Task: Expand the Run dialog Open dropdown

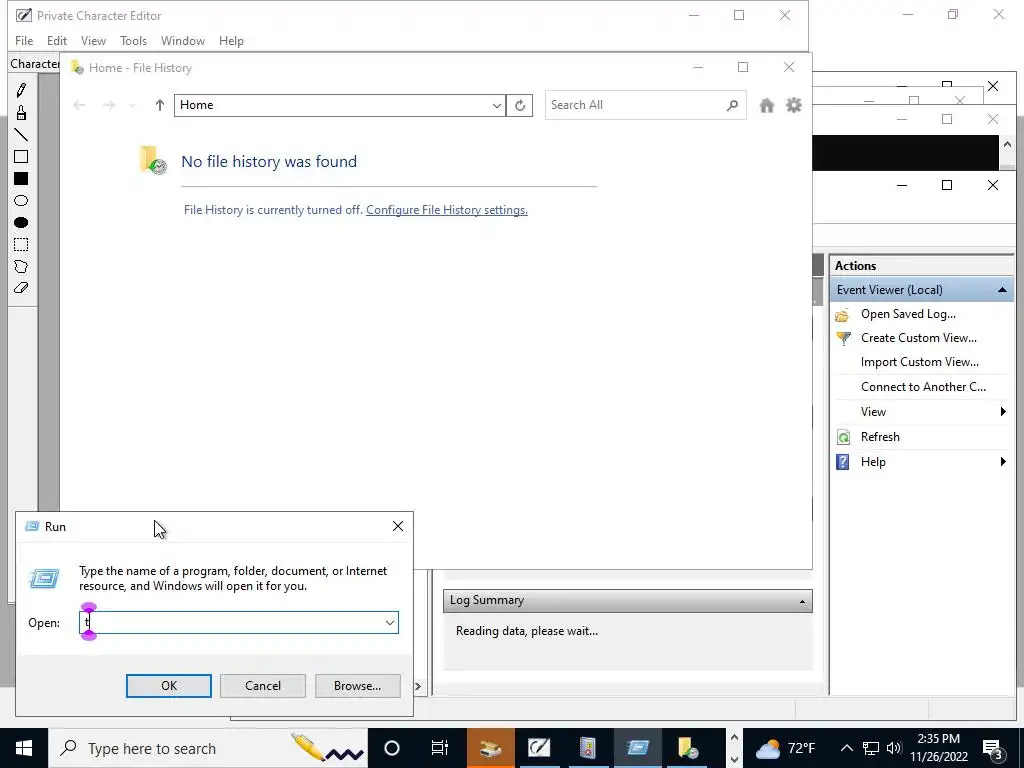Action: pos(390,623)
